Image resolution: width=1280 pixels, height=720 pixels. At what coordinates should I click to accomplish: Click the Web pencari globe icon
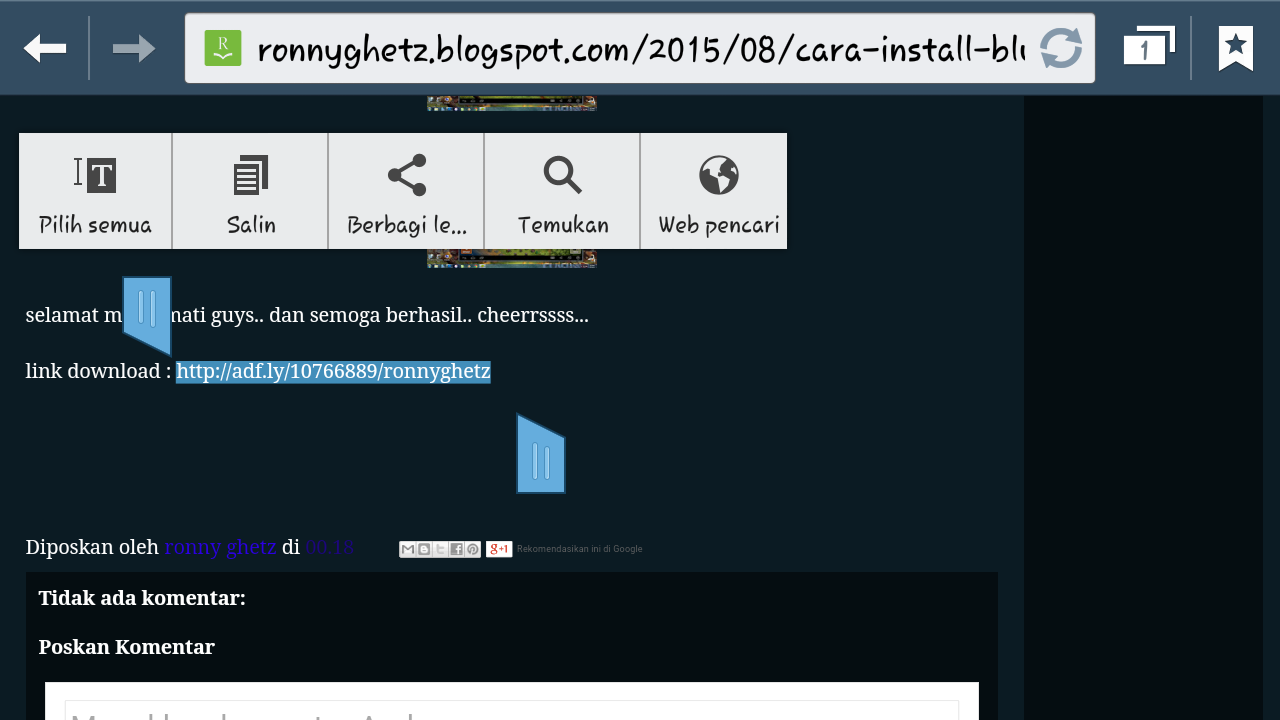click(x=717, y=174)
